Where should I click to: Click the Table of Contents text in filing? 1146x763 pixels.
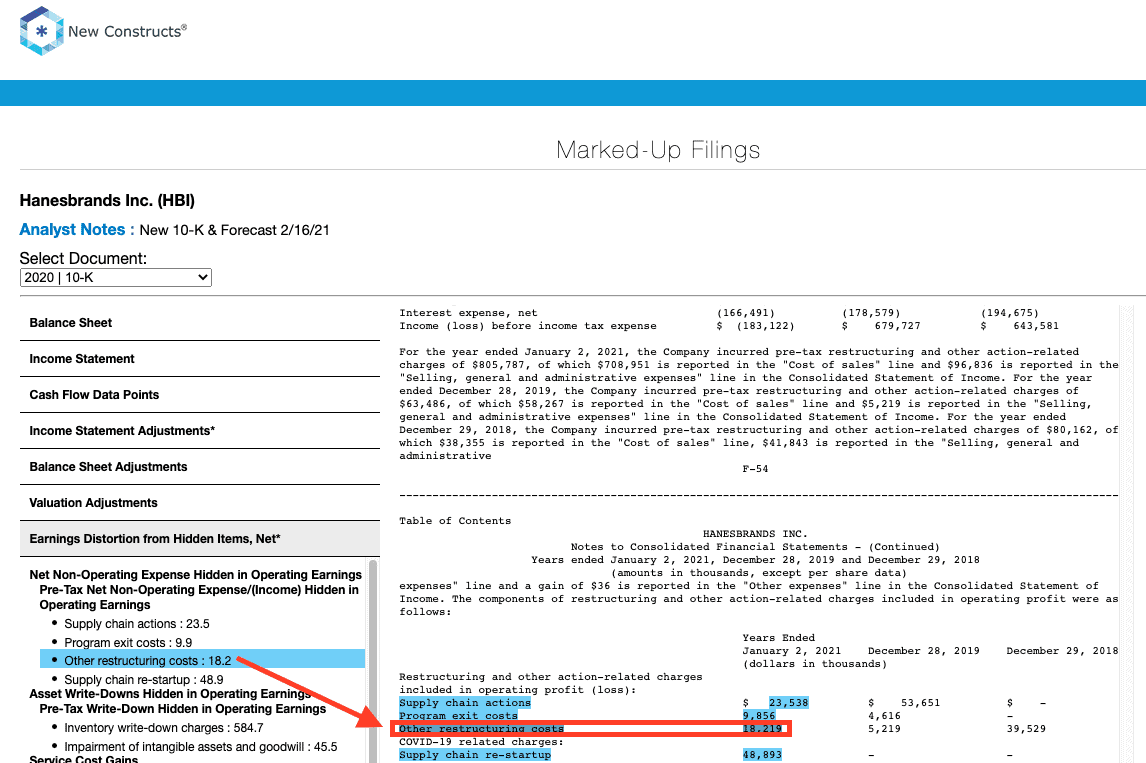[455, 521]
